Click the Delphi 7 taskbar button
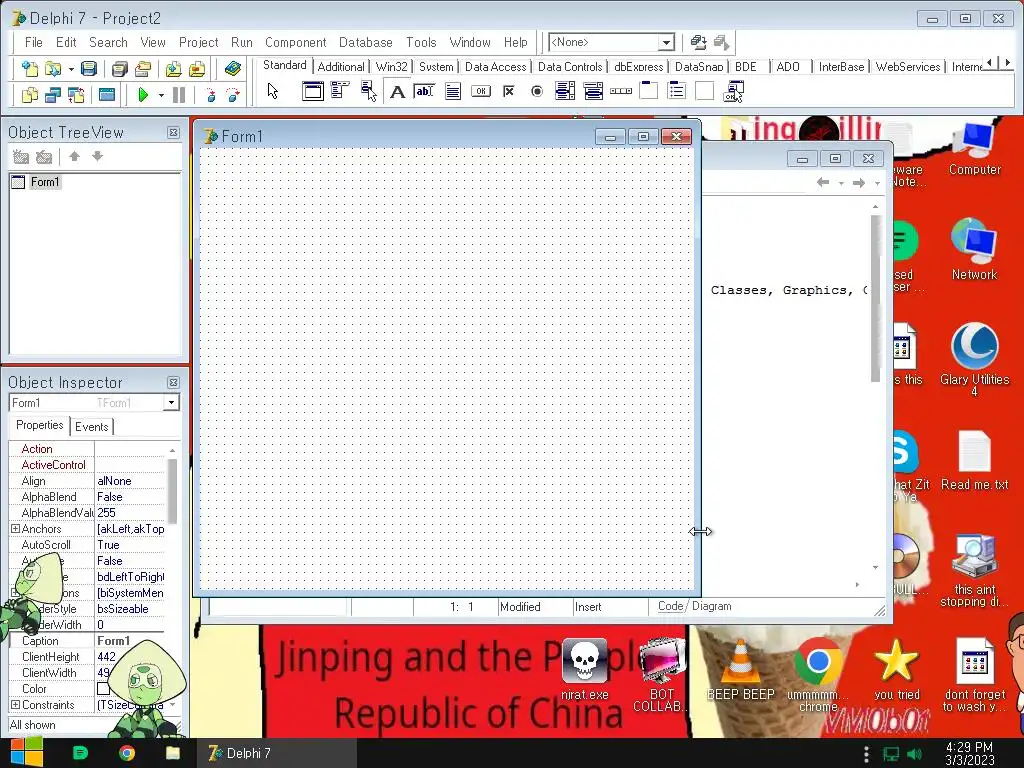This screenshot has height=768, width=1024. click(x=277, y=753)
